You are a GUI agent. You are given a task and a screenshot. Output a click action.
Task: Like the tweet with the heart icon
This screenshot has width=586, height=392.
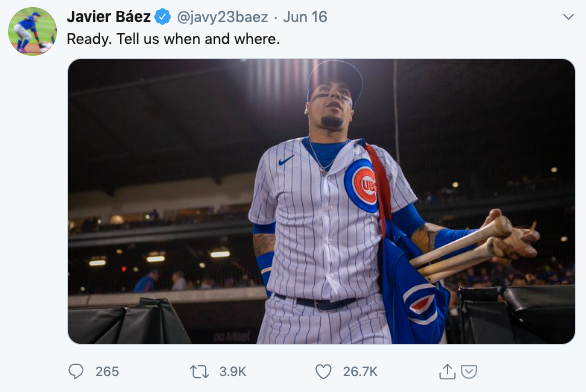323,372
